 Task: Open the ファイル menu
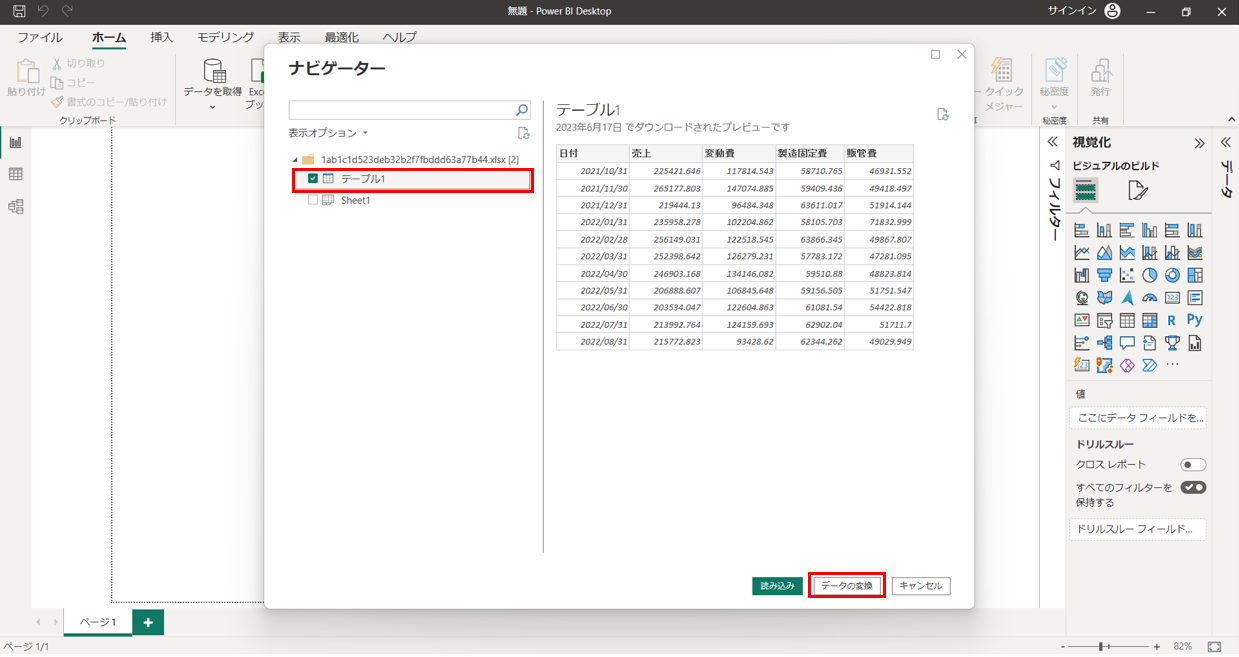click(40, 37)
